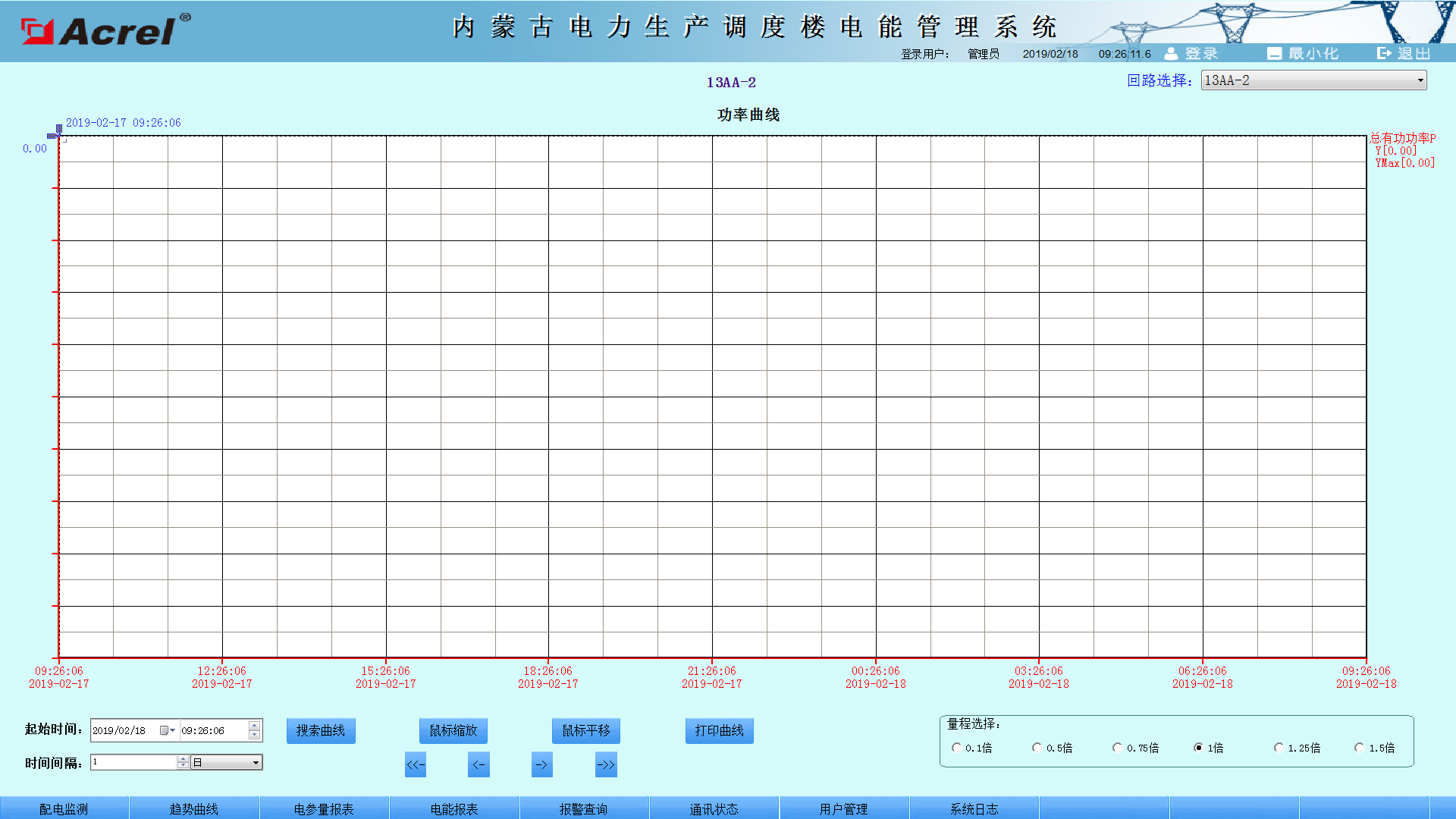Click the start time spinner arrows
Viewport: 1456px width, 819px height.
coord(255,730)
